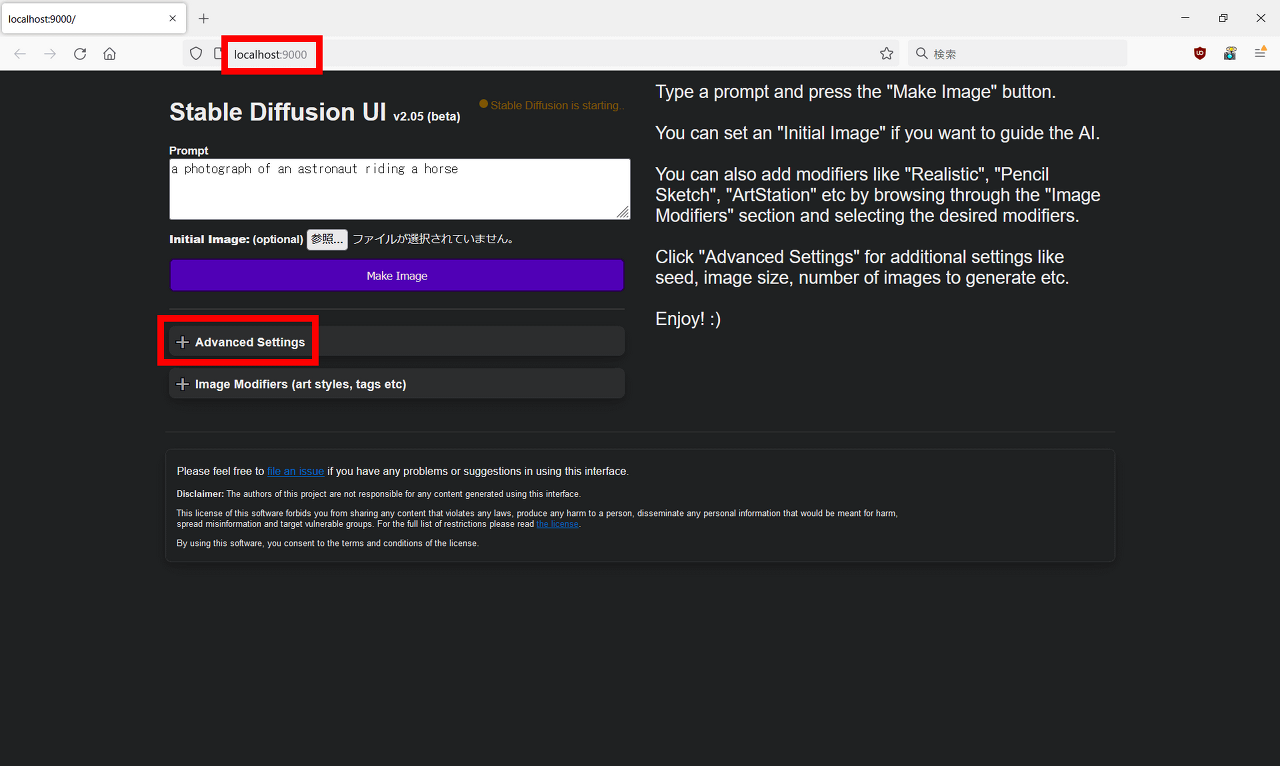Close the localhost:9000 tab
The image size is (1280, 766).
pos(172,18)
